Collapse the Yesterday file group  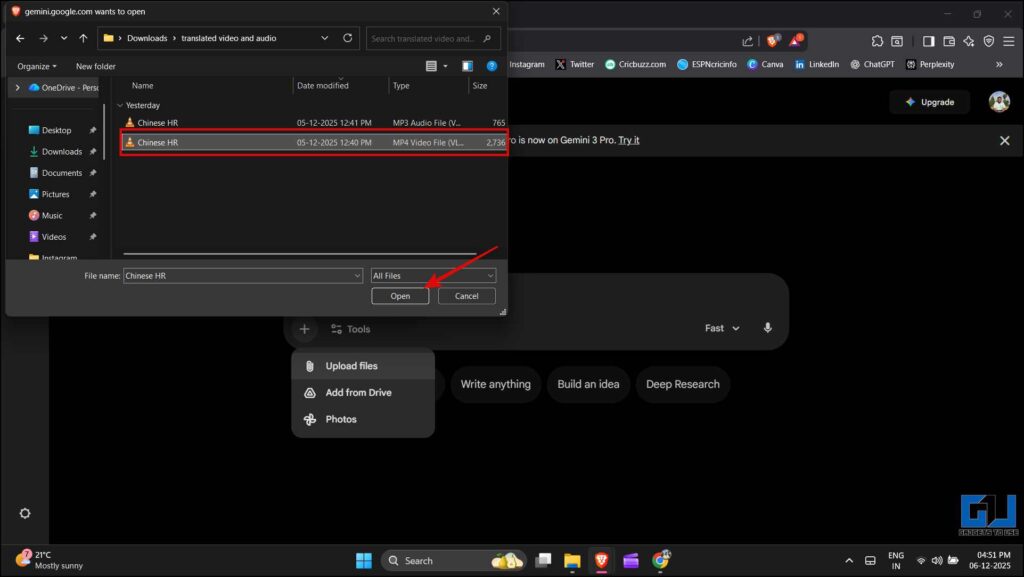pyautogui.click(x=120, y=105)
